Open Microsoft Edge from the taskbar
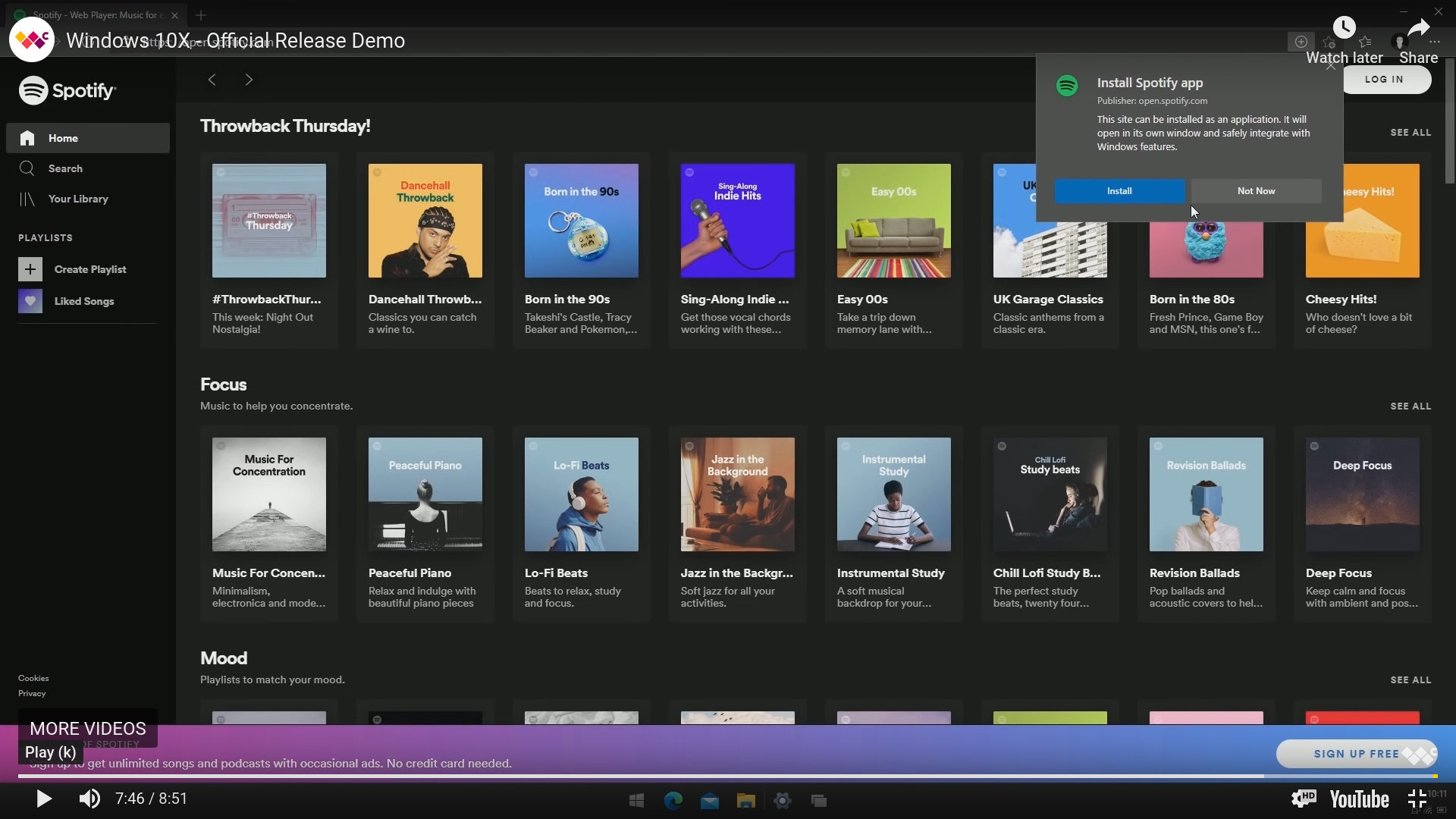Image resolution: width=1456 pixels, height=819 pixels. (673, 801)
